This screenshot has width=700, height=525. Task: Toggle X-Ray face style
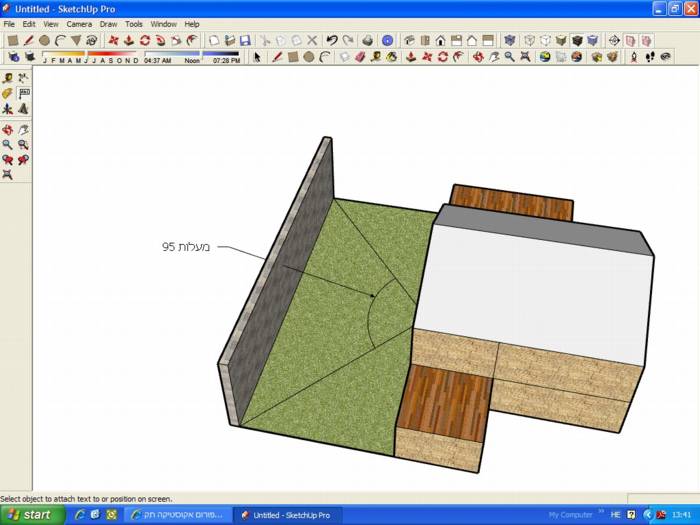click(x=510, y=41)
